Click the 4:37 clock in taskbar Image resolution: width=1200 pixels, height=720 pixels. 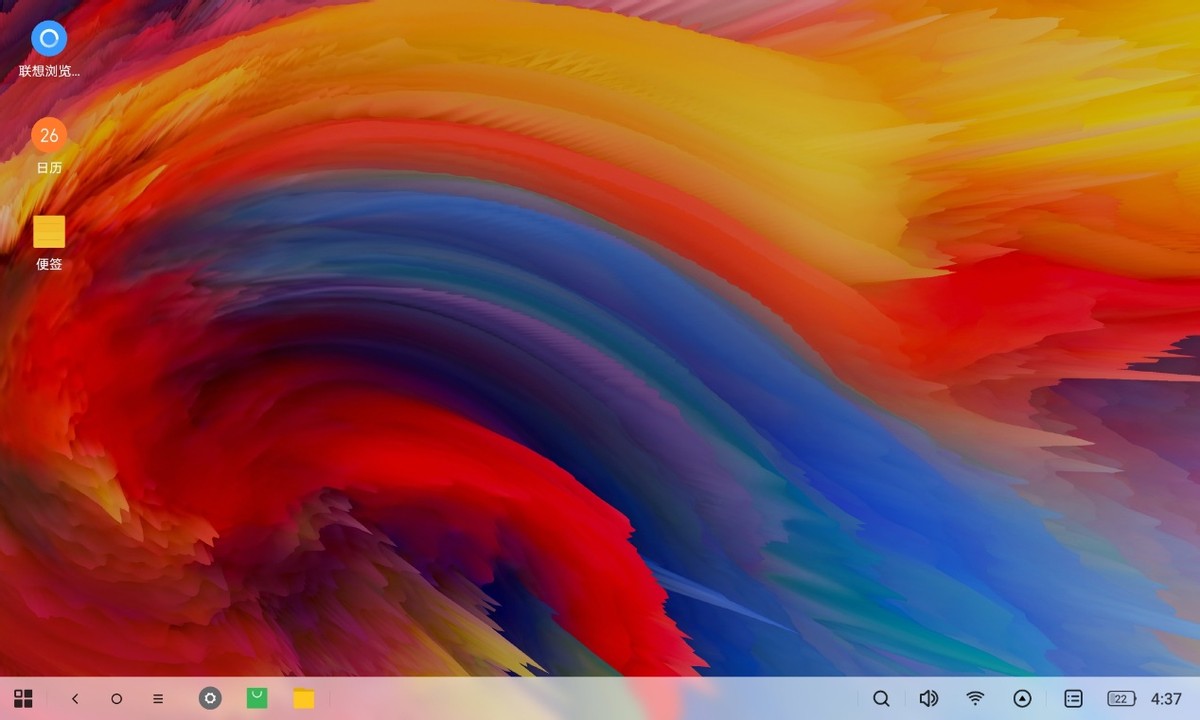pyautogui.click(x=1166, y=699)
